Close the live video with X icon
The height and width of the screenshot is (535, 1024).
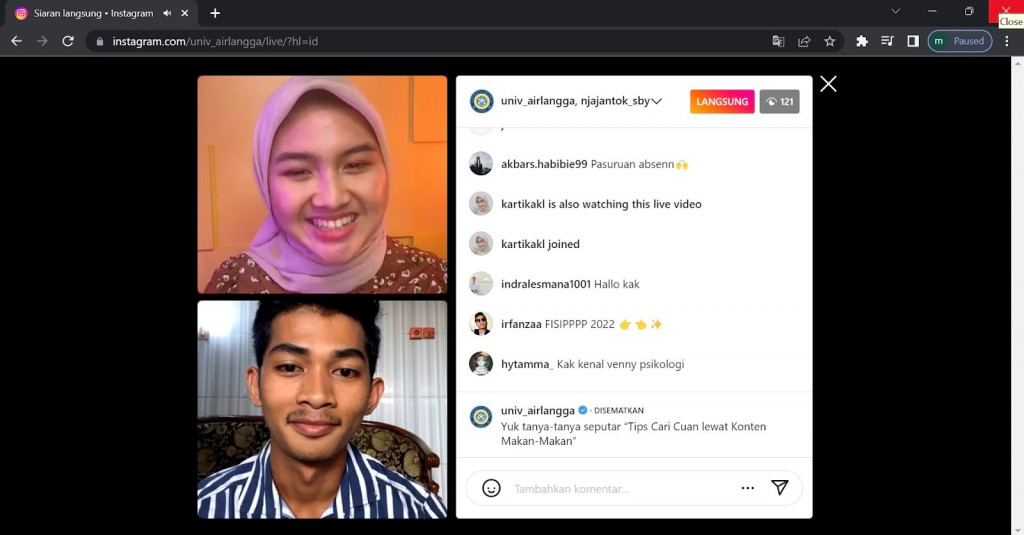point(828,84)
